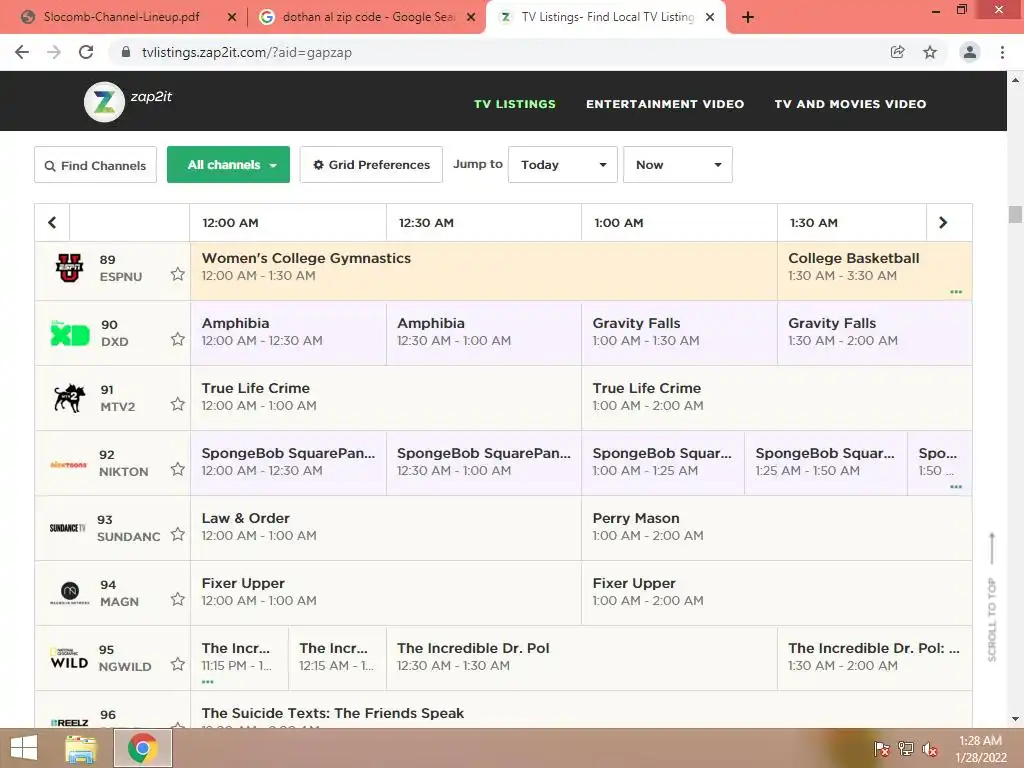Screen dimensions: 1024x768
Task: Open Chrome three-dot menu
Action: coord(1002,52)
